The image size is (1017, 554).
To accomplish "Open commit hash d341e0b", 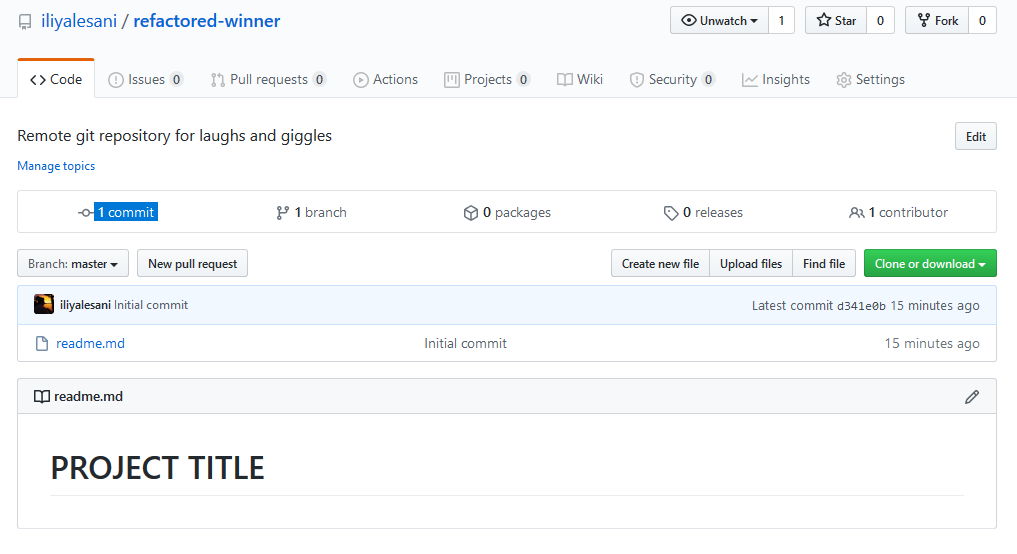I will pyautogui.click(x=861, y=306).
